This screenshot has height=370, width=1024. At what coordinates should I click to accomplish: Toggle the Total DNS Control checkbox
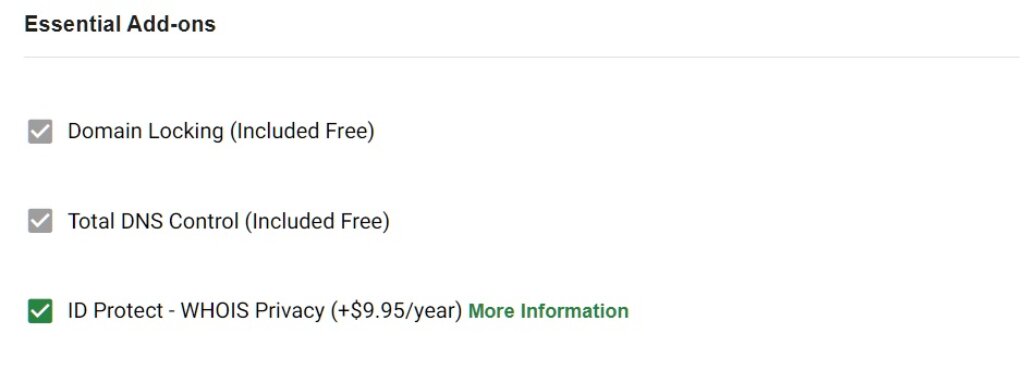pos(40,221)
